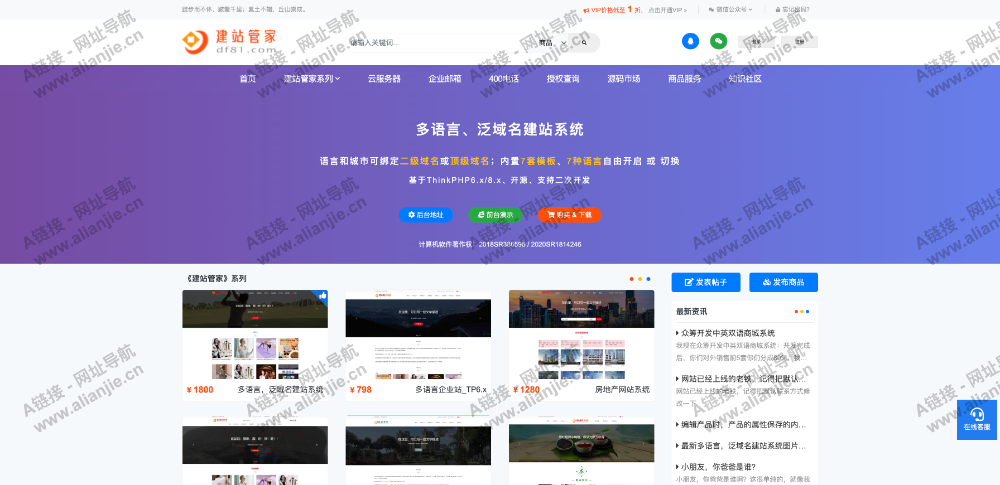Click the 最新资讯 panel heading
The width and height of the screenshot is (1000, 485).
tap(691, 311)
